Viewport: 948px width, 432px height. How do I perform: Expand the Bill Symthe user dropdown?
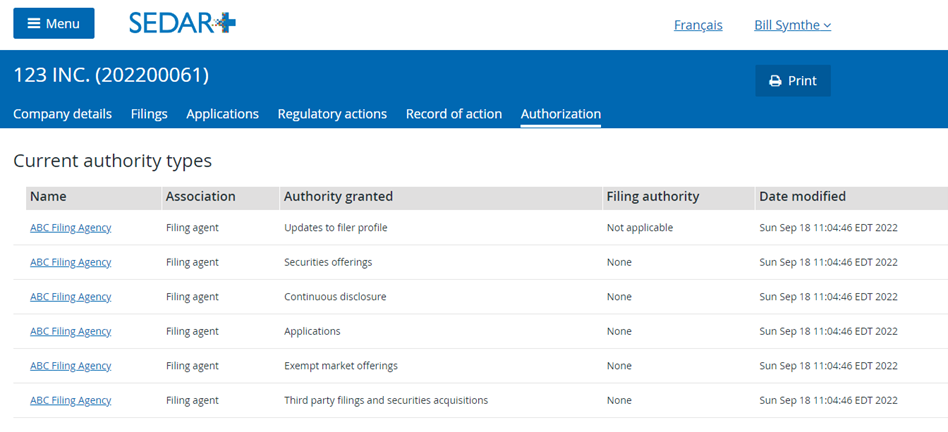pos(793,25)
